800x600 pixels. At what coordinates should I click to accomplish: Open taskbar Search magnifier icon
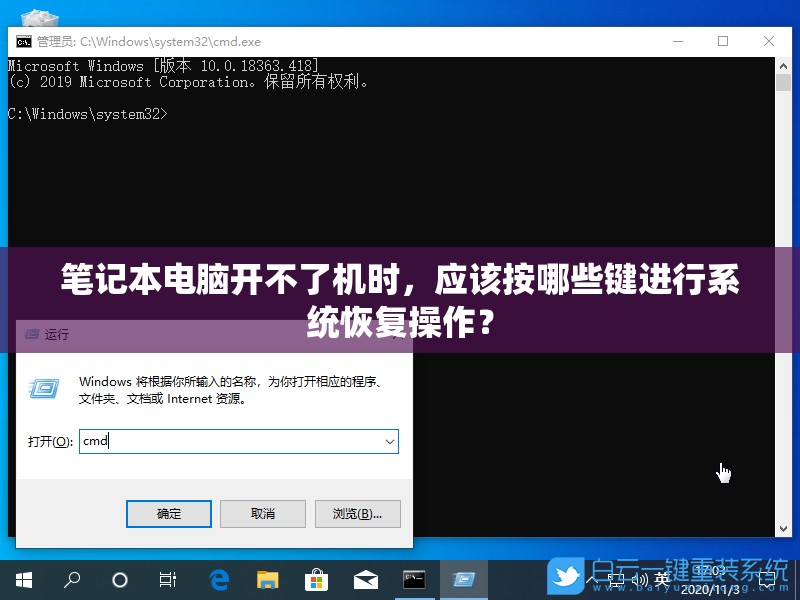pos(72,580)
